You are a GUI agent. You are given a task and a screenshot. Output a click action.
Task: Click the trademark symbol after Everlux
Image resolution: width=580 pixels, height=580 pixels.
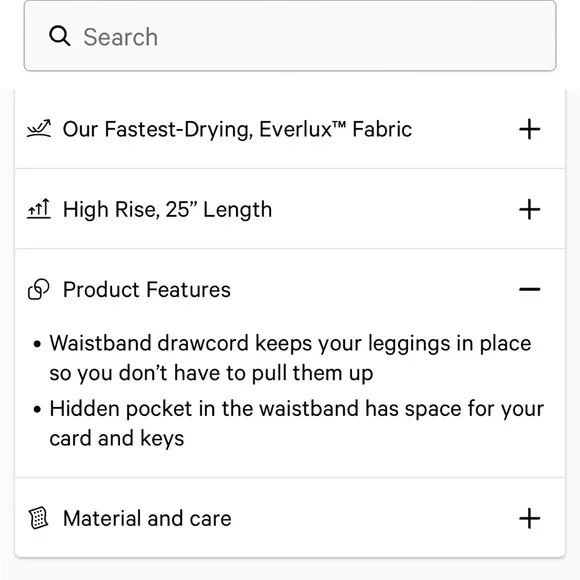click(x=339, y=125)
